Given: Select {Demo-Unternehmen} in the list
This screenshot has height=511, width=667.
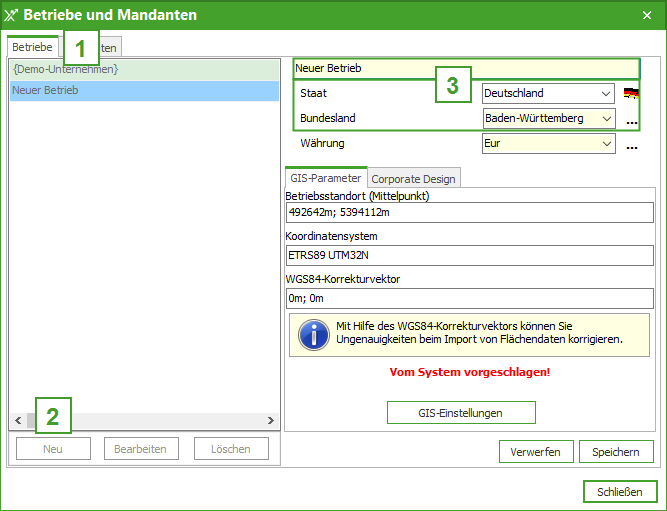Looking at the screenshot, I should click(x=66, y=69).
